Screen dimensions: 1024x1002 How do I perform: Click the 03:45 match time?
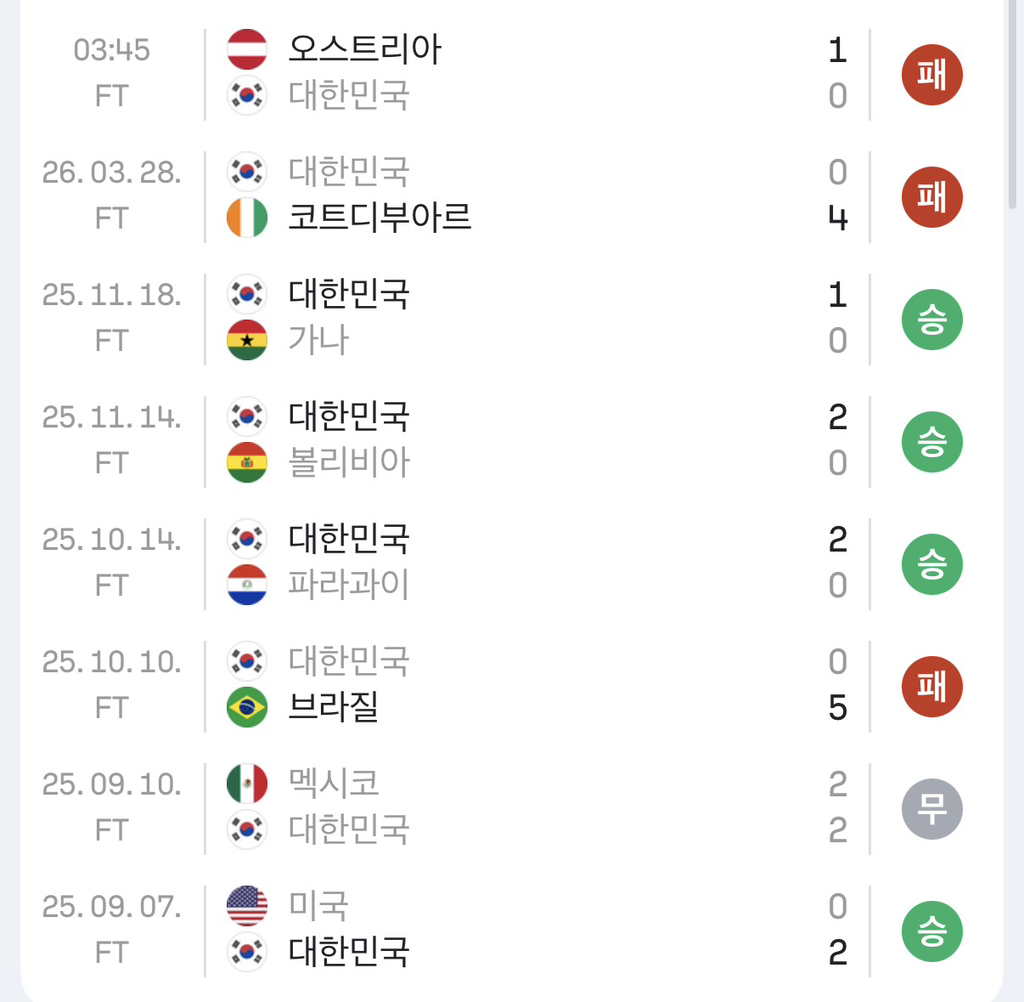pos(112,50)
